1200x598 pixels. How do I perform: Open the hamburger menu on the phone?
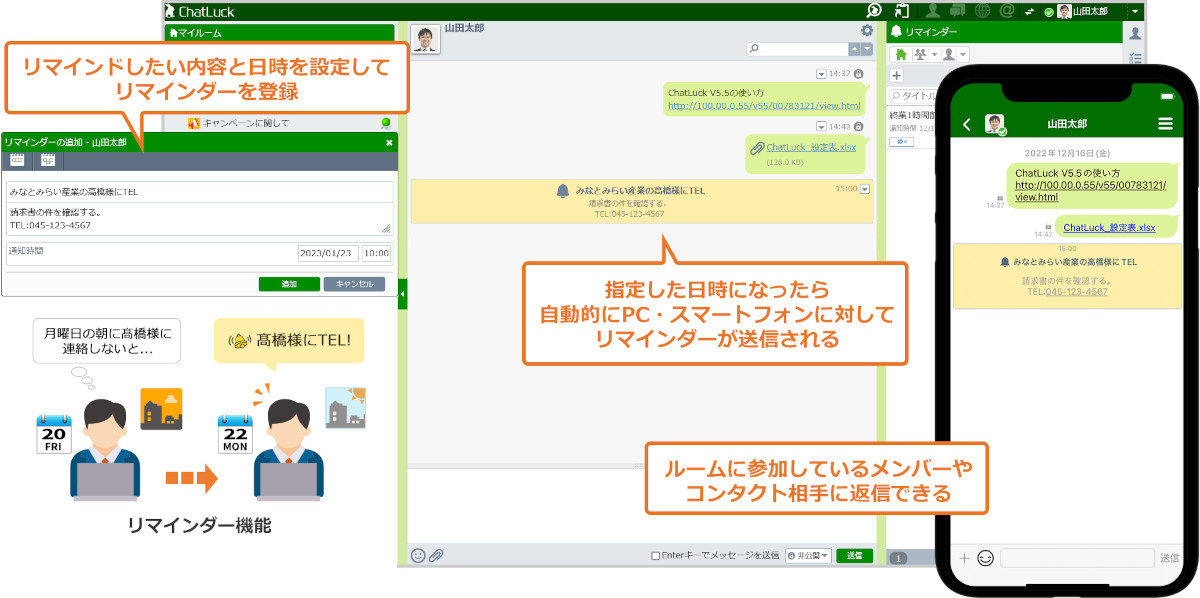coord(1165,124)
